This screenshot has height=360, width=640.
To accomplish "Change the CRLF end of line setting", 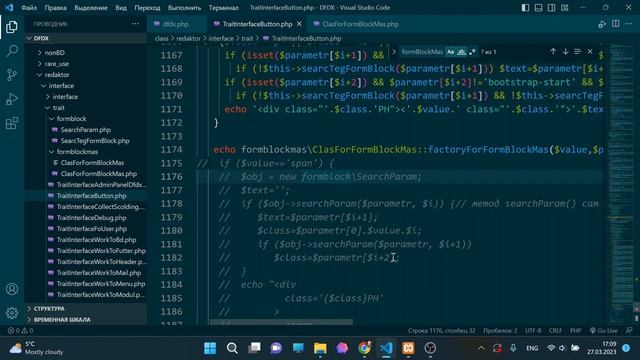I will click(555, 331).
